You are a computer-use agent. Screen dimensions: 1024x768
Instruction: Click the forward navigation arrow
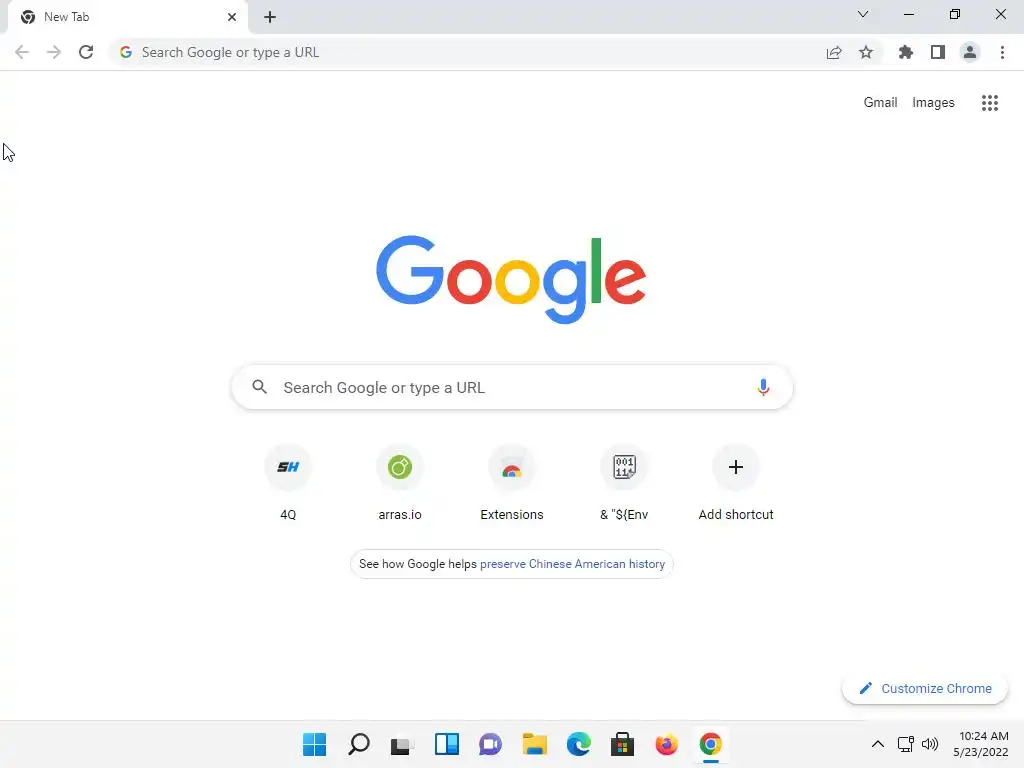[x=54, y=52]
